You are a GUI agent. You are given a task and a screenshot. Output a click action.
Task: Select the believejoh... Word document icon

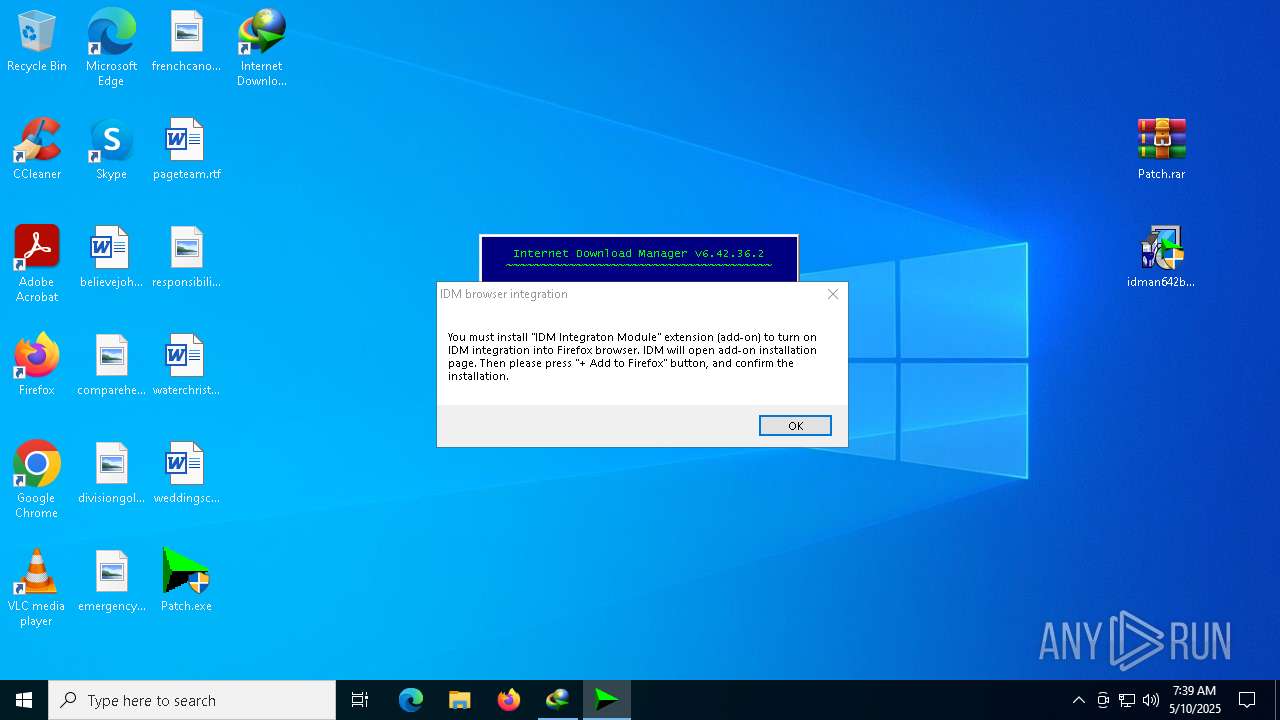pos(111,258)
